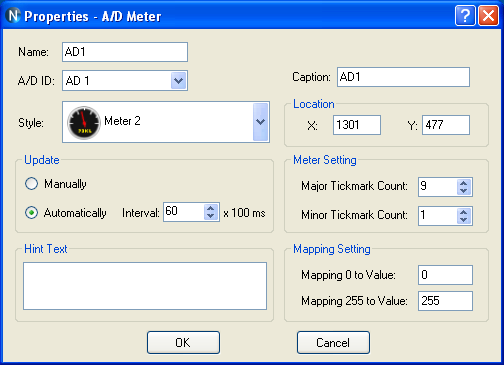Click the Location Y input field
This screenshot has height=365, width=504.
[446, 125]
